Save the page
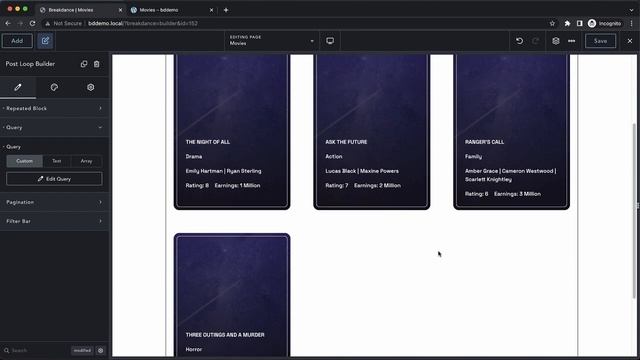 pos(600,41)
